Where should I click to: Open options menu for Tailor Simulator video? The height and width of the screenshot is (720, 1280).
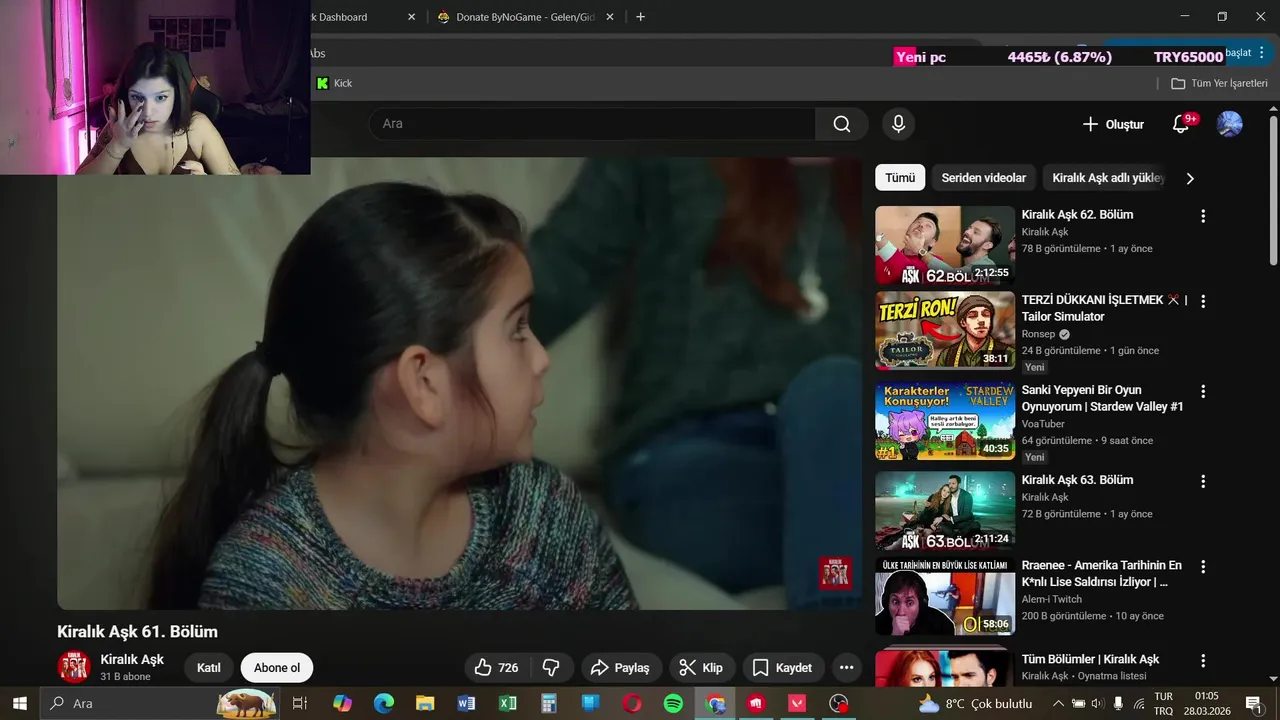click(1203, 301)
